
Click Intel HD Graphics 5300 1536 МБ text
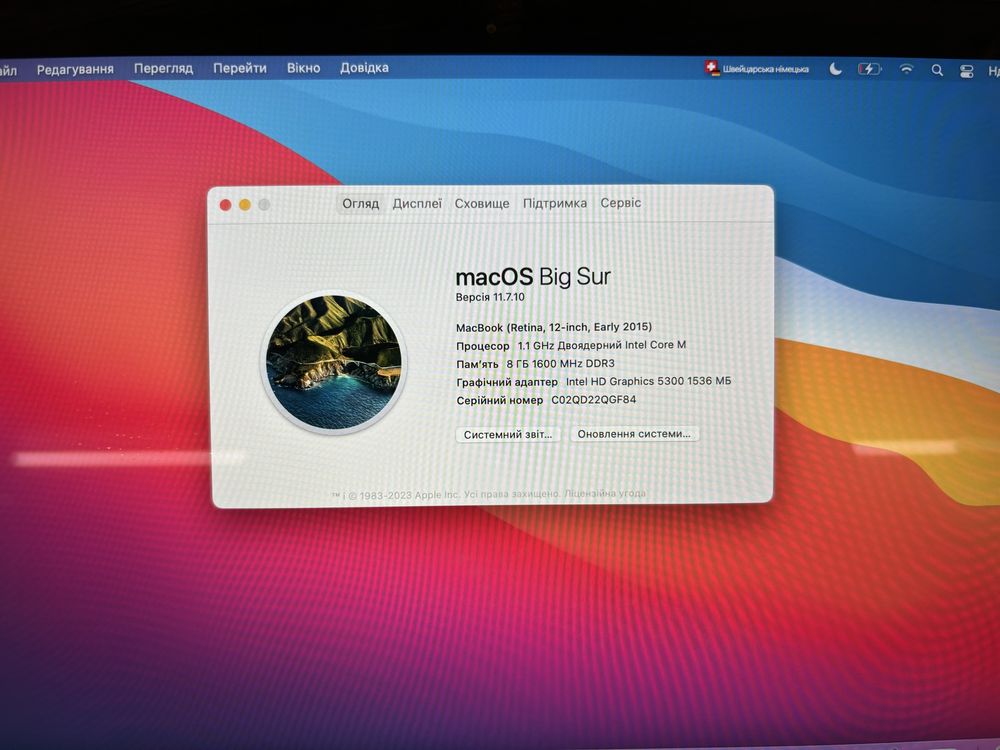pos(649,381)
